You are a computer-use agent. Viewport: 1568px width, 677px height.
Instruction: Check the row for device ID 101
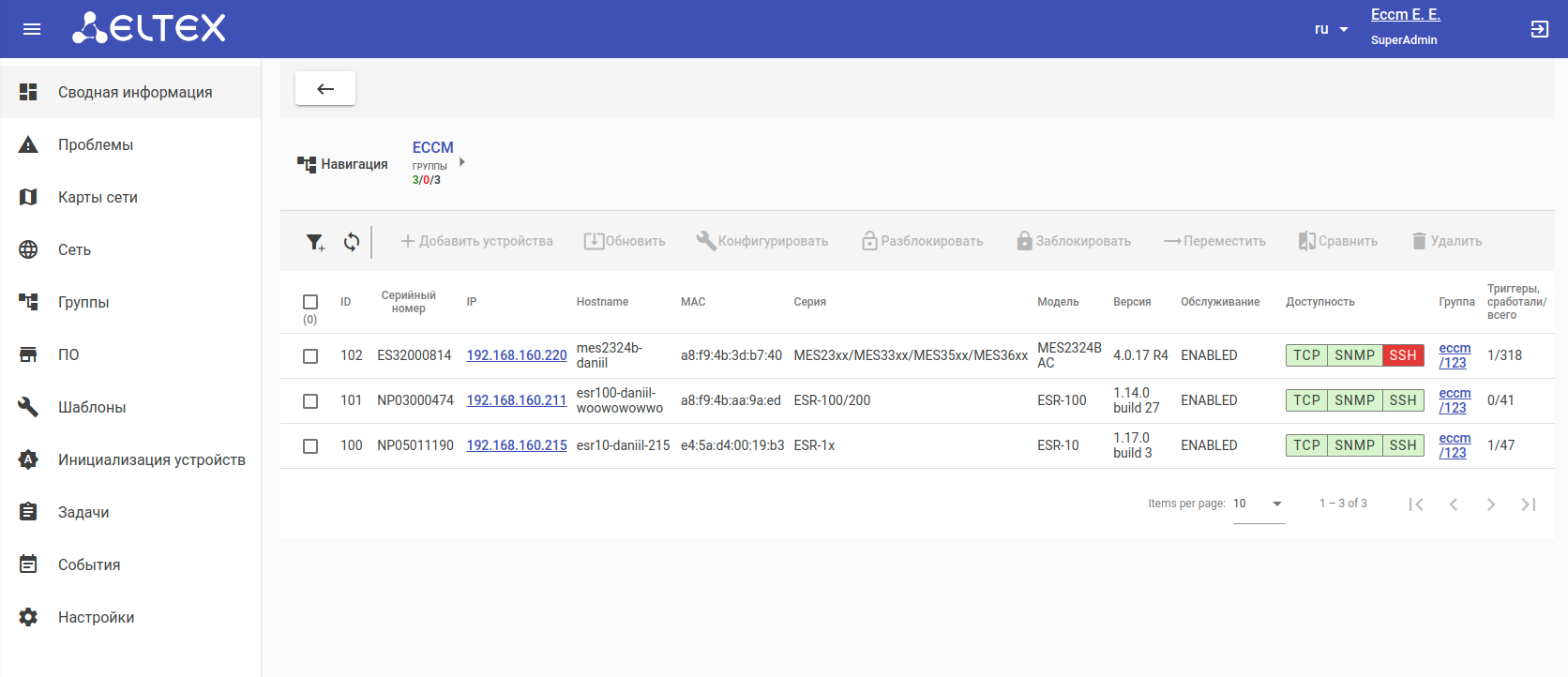(x=310, y=401)
